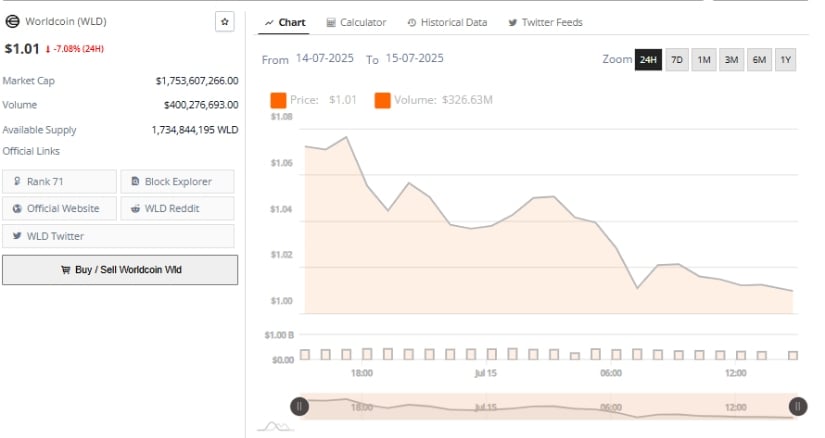
Task: Click the WLD Twitter bird icon
Action: [x=17, y=236]
